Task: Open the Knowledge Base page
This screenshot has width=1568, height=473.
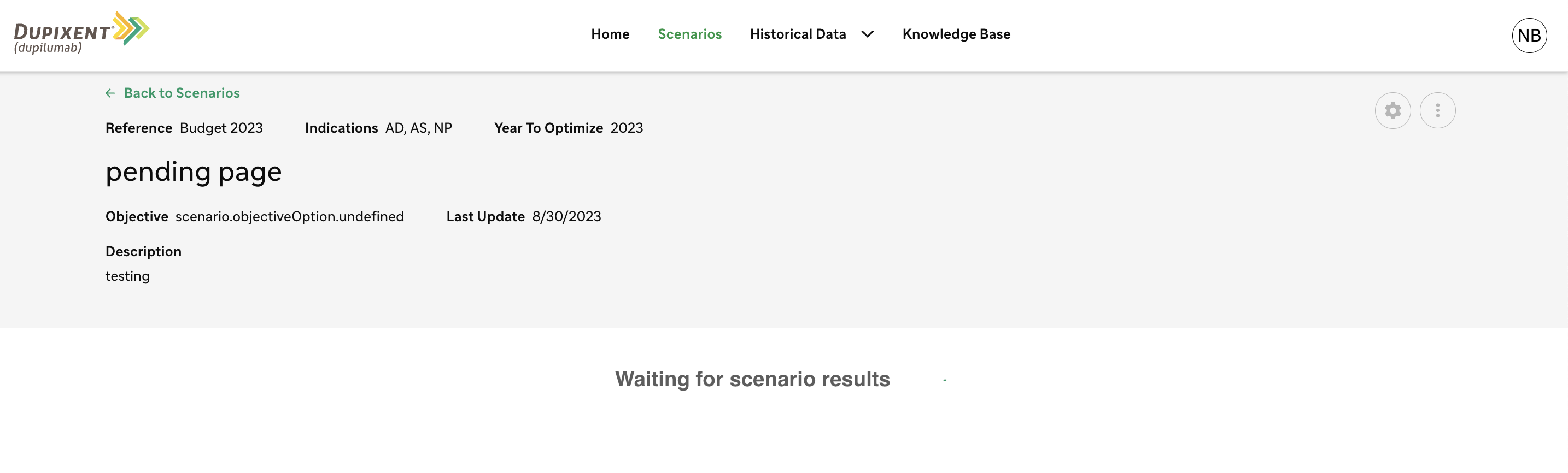Action: (956, 34)
